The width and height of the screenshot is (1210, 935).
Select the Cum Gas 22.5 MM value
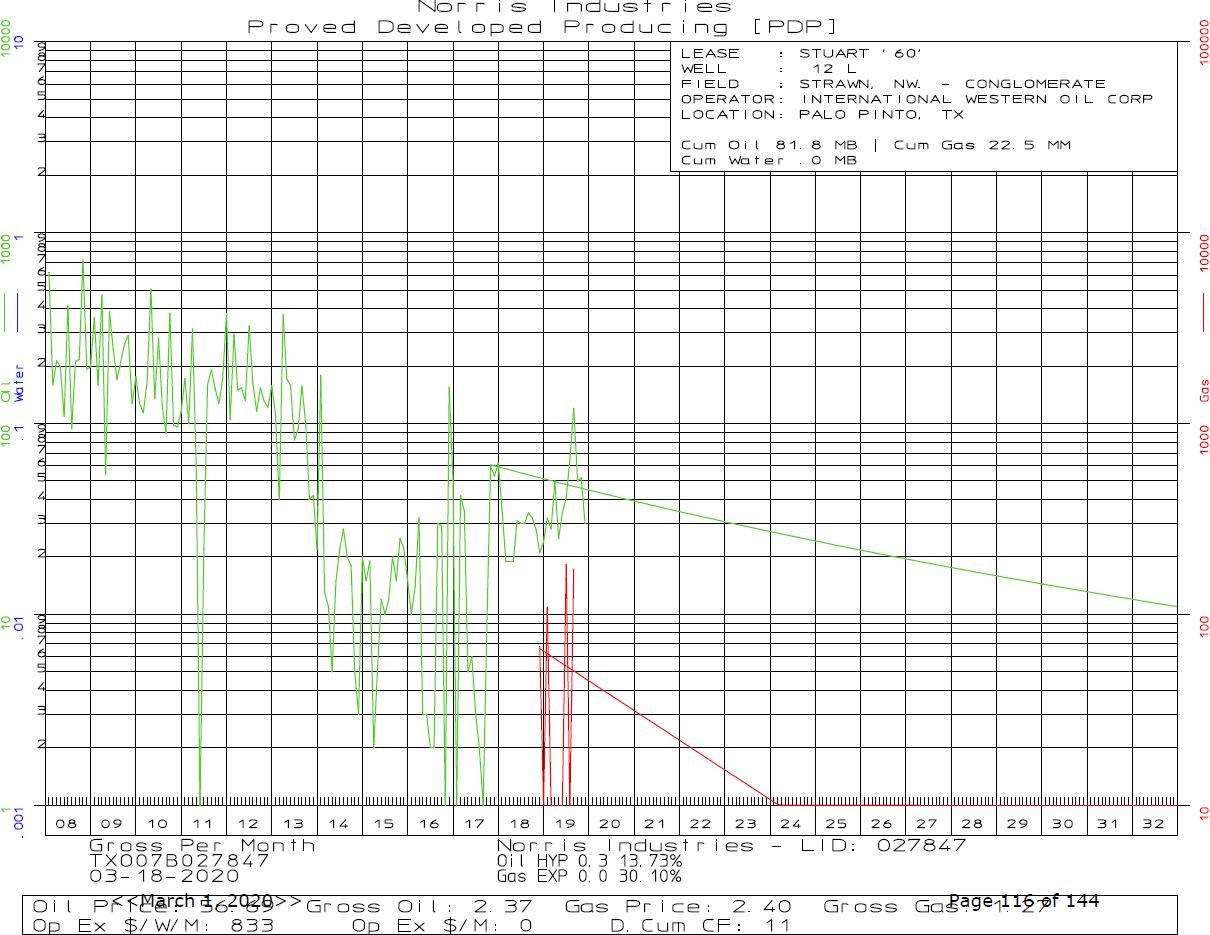pos(981,145)
